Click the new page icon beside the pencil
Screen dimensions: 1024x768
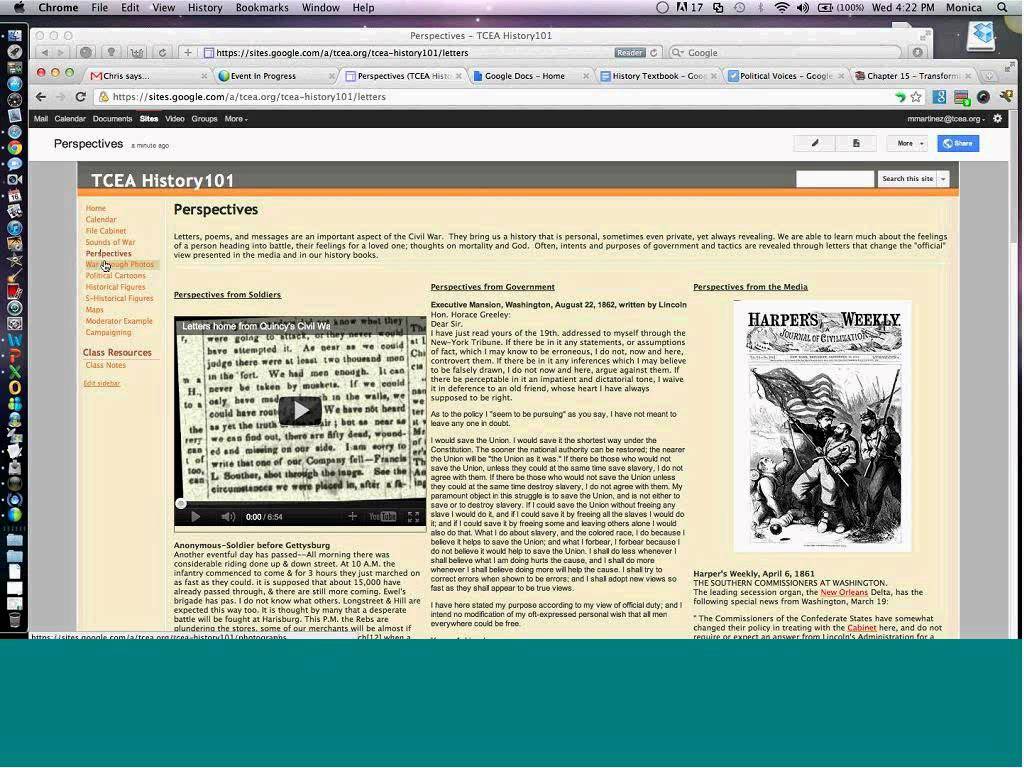856,143
